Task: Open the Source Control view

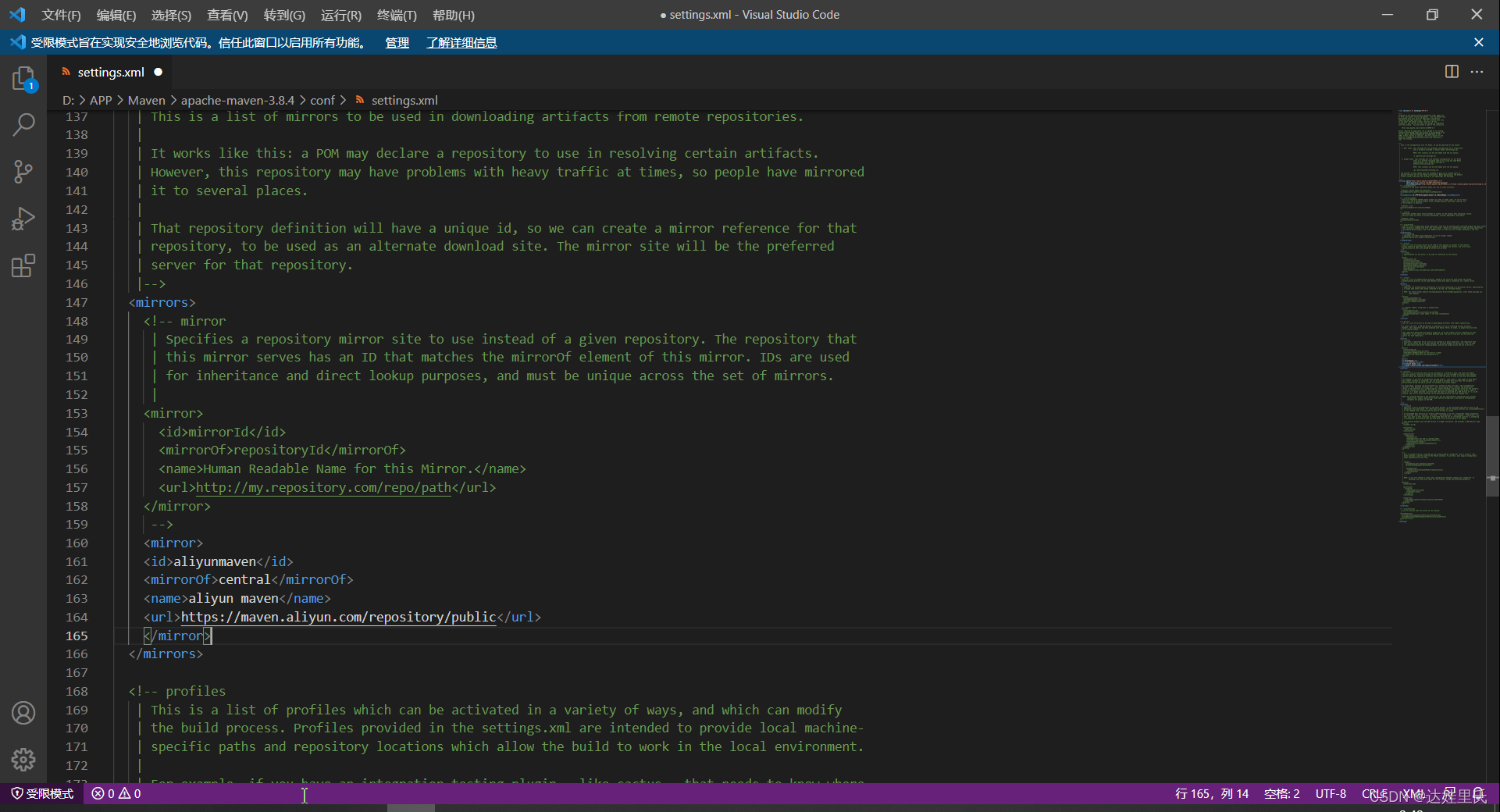Action: pyautogui.click(x=23, y=172)
